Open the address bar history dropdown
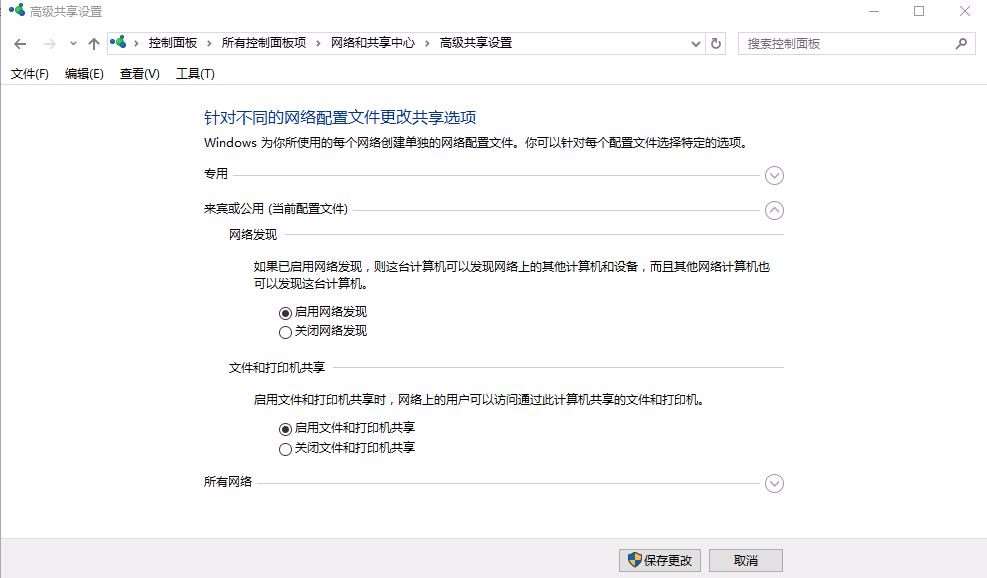987x578 pixels. click(x=696, y=43)
